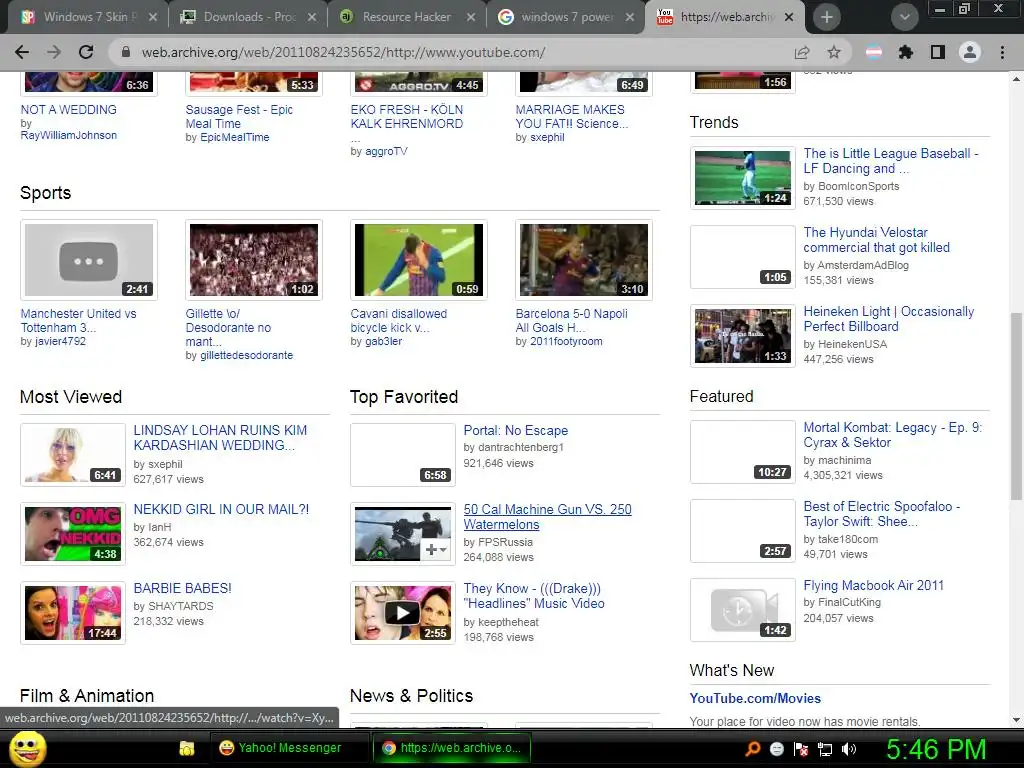This screenshot has height=768, width=1024.
Task: Click the tray search magnifier icon
Action: tap(752, 748)
